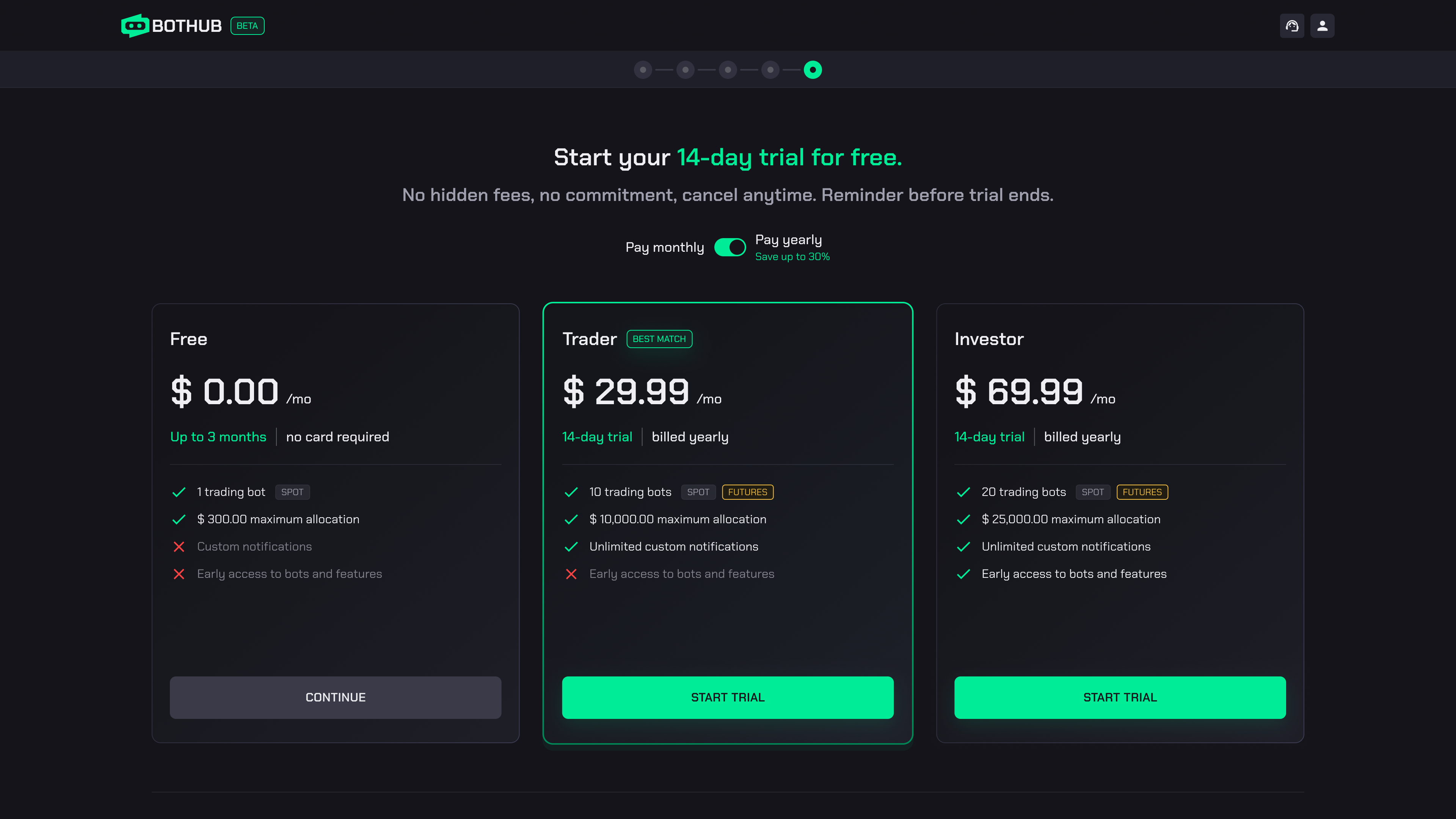Select the Pay yearly option label
This screenshot has height=819, width=1456.
[x=788, y=240]
